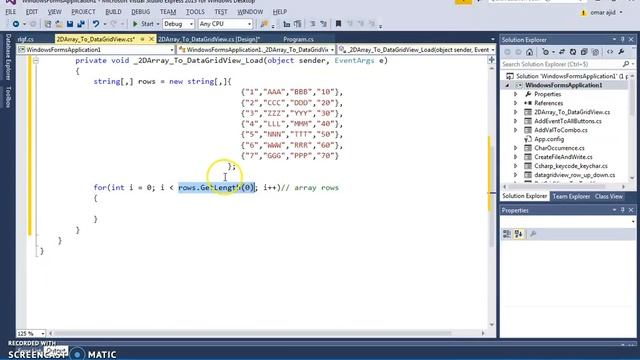Screen dimensions: 640x360
Task: Click the Find in Files toolbar icon
Action: click(264, 24)
